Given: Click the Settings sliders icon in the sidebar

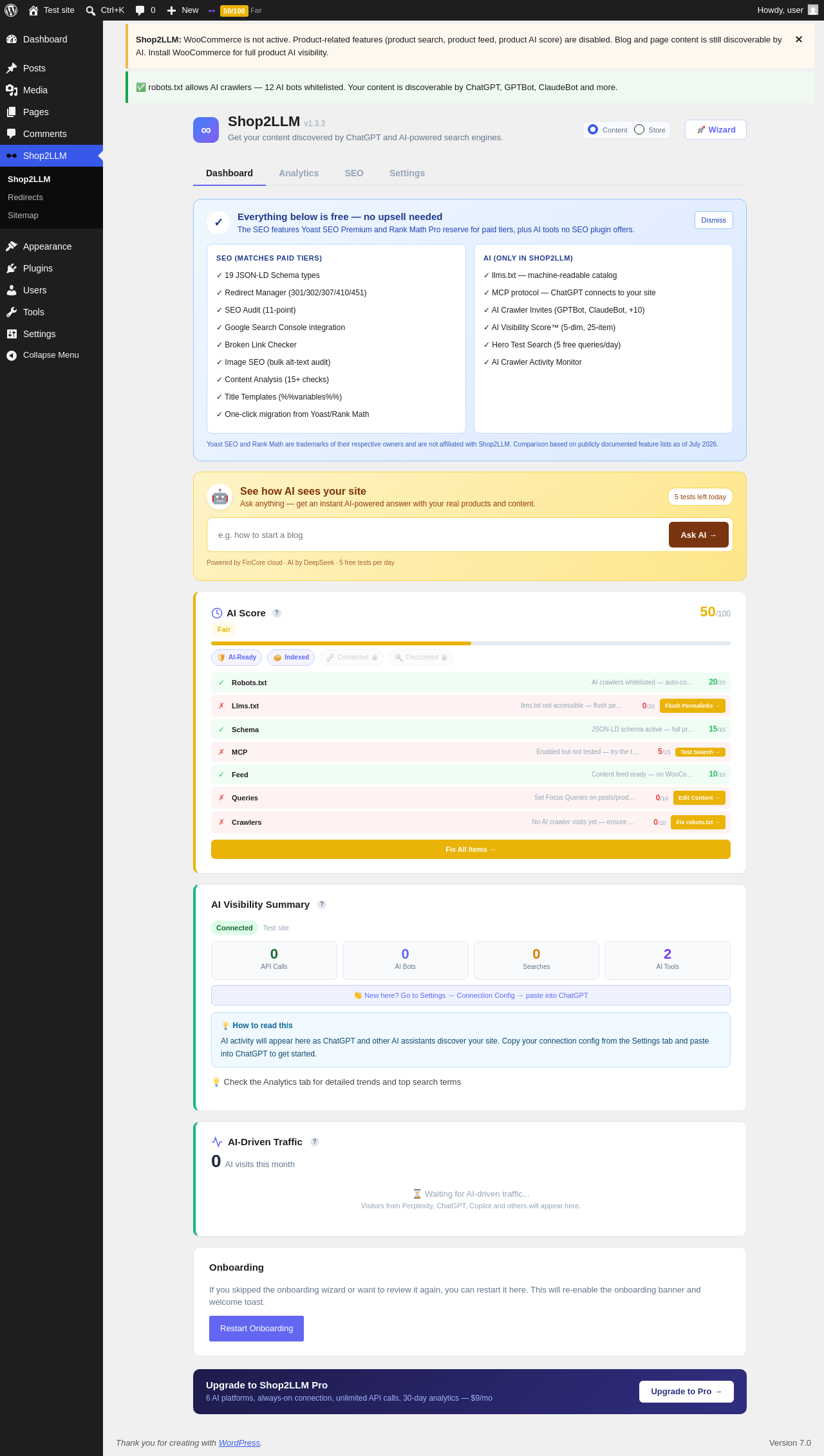Looking at the screenshot, I should point(12,334).
